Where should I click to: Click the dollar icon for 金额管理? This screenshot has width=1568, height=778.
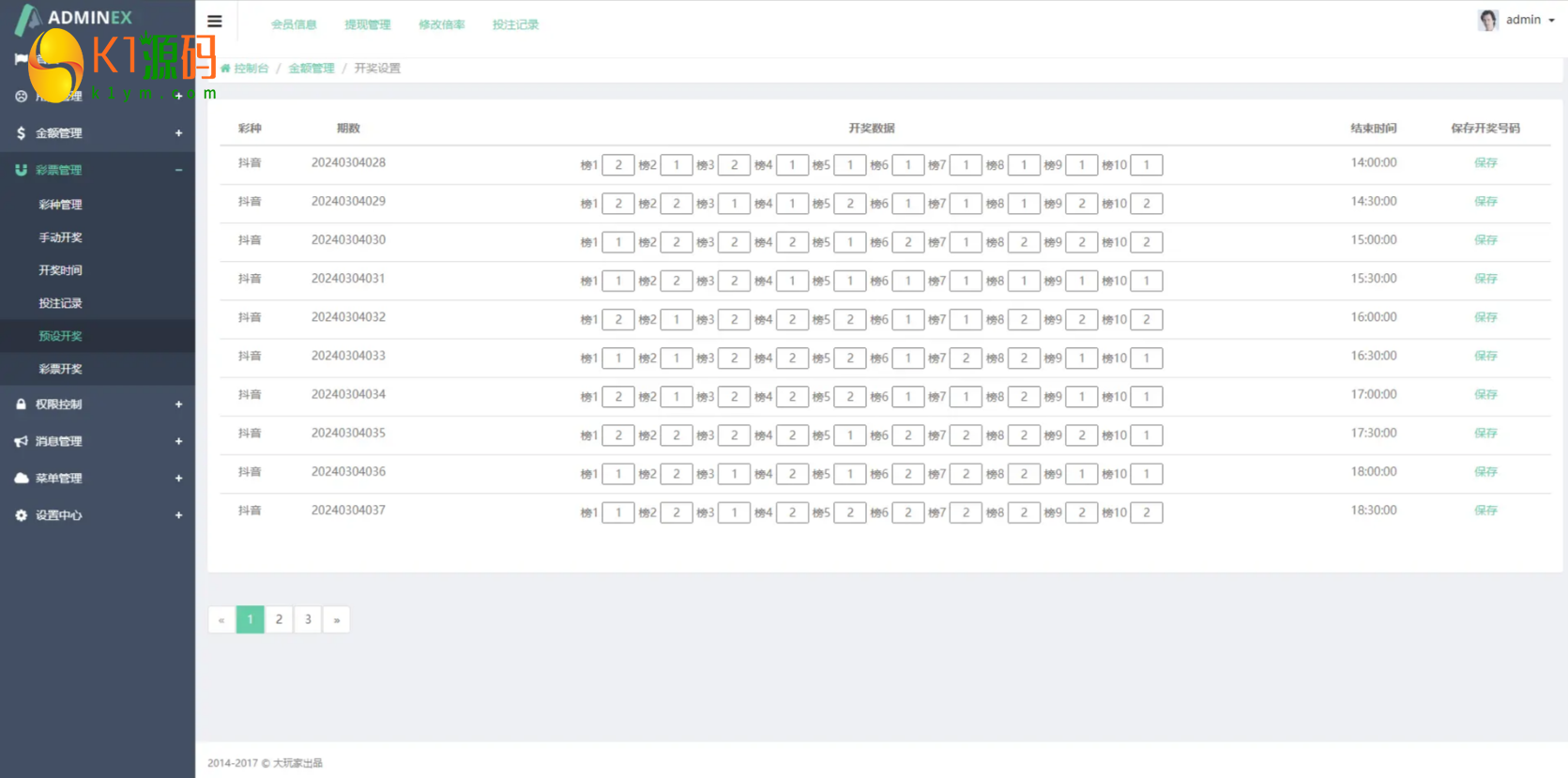coord(21,133)
